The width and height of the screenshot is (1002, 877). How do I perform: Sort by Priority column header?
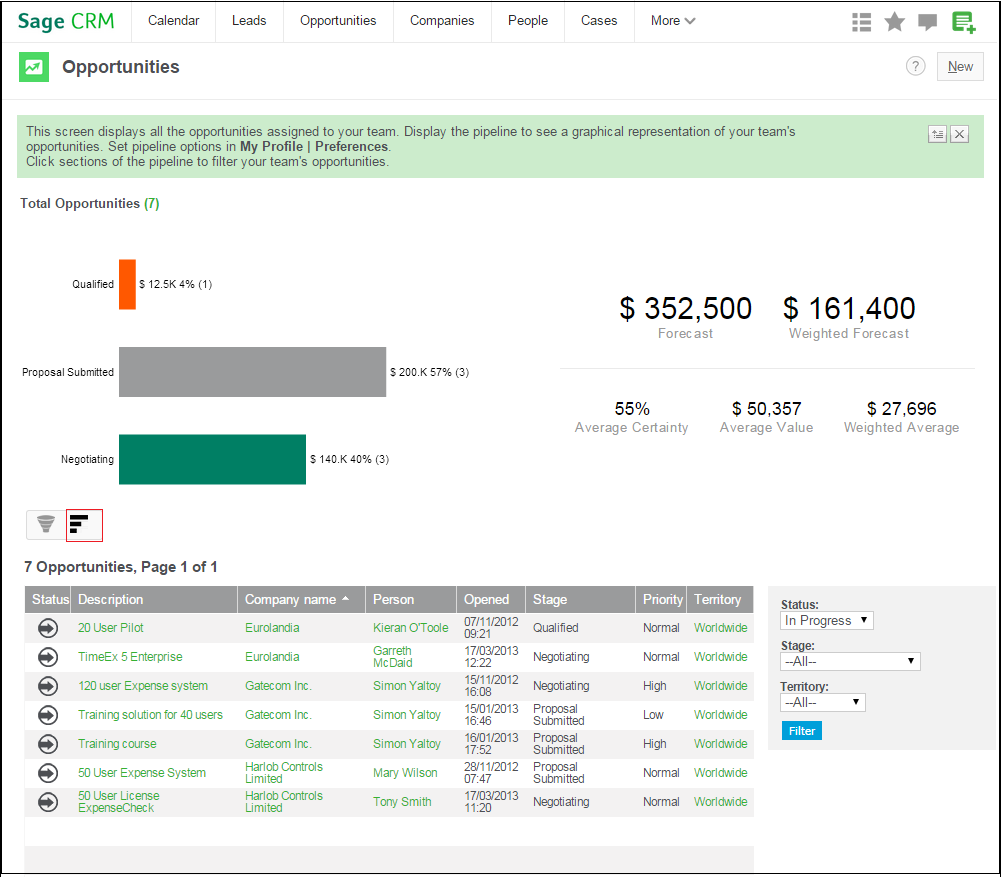tap(663, 600)
